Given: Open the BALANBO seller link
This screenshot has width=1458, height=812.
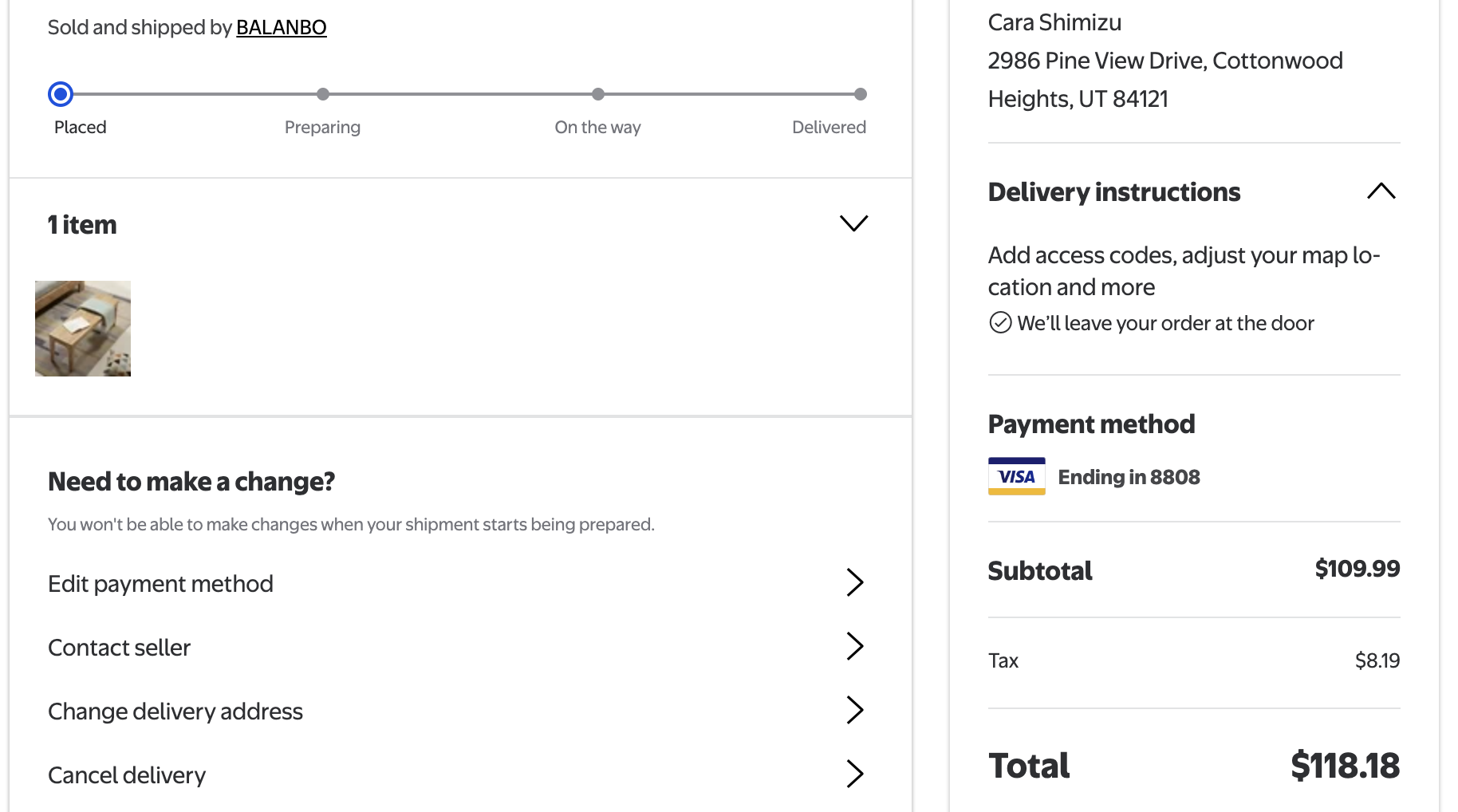Looking at the screenshot, I should (282, 27).
